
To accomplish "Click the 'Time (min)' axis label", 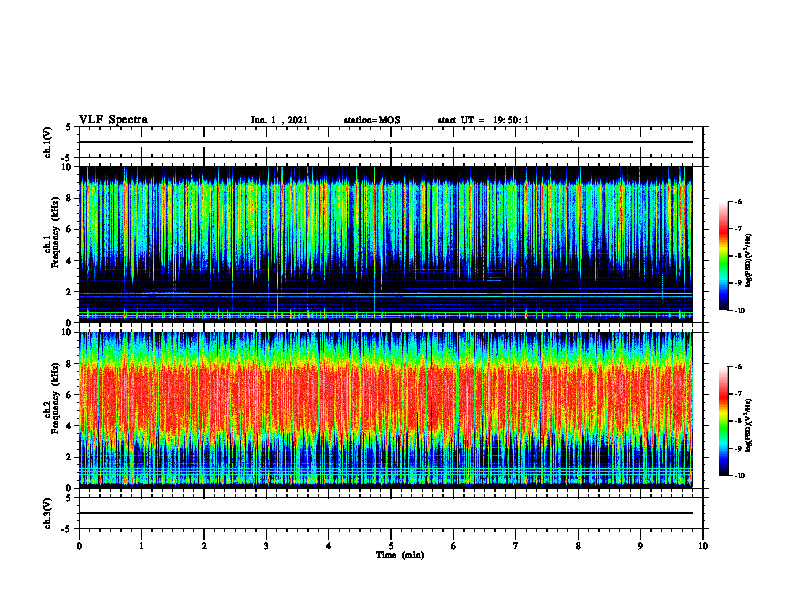I will 400,555.
